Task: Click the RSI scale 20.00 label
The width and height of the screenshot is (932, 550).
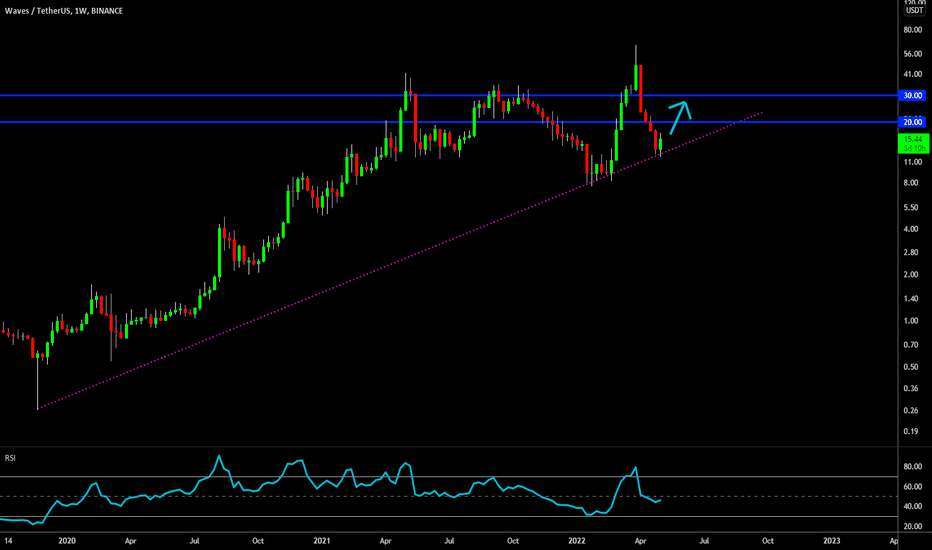Action: (x=912, y=526)
